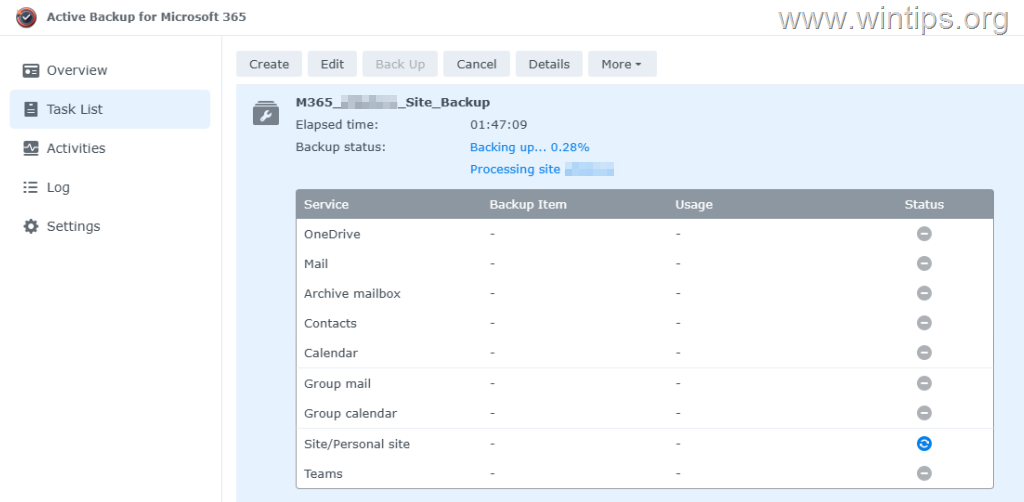Screen dimensions: 1024x502
Task: Cancel the running backup task
Action: [x=476, y=64]
